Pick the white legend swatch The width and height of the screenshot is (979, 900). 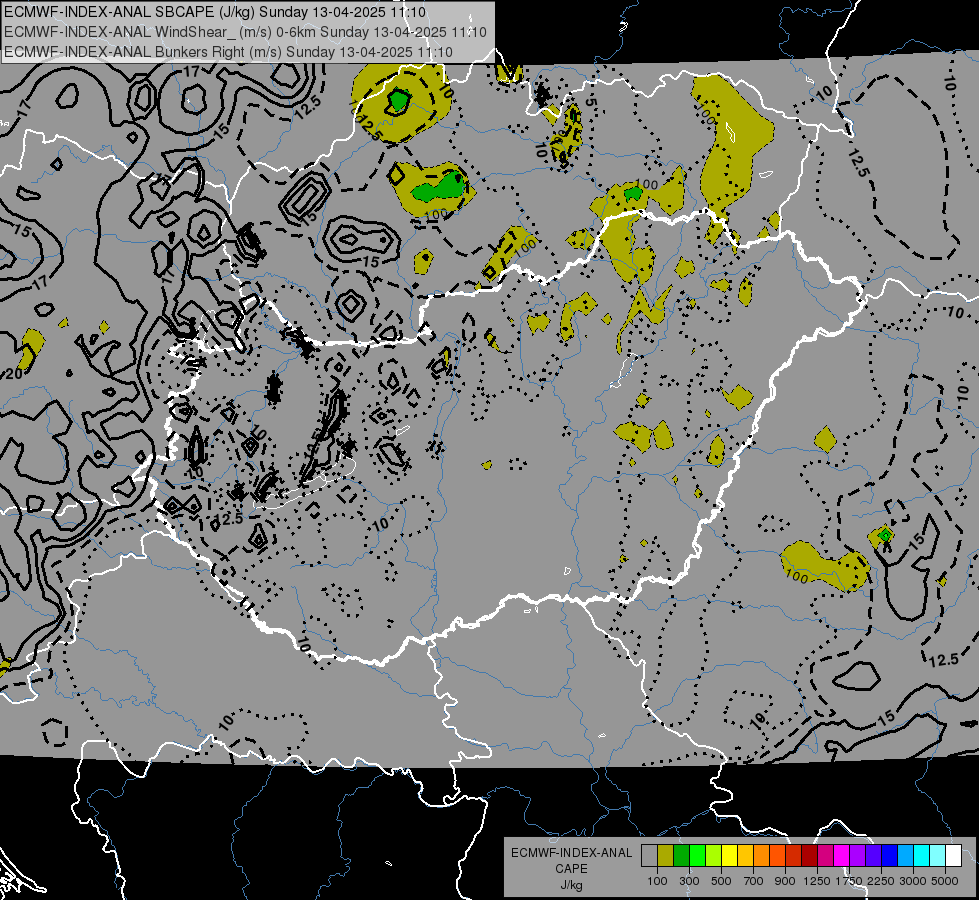tap(953, 856)
